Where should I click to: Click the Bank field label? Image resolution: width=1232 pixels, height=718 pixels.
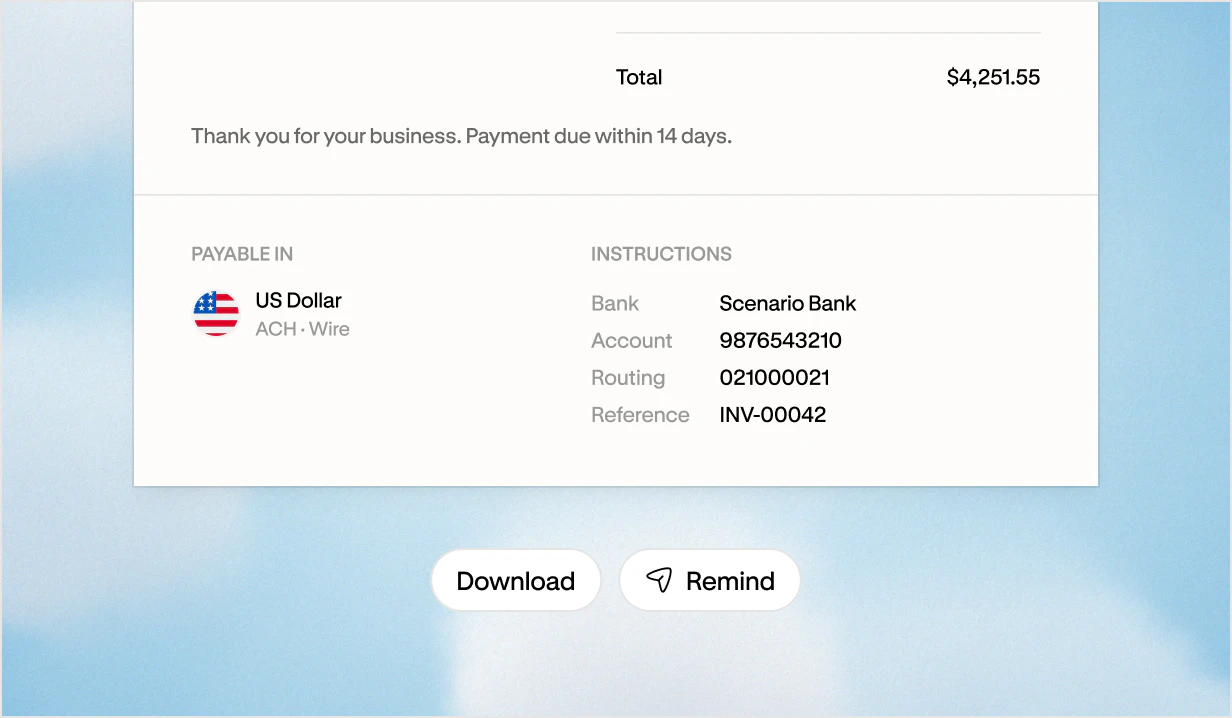point(615,304)
